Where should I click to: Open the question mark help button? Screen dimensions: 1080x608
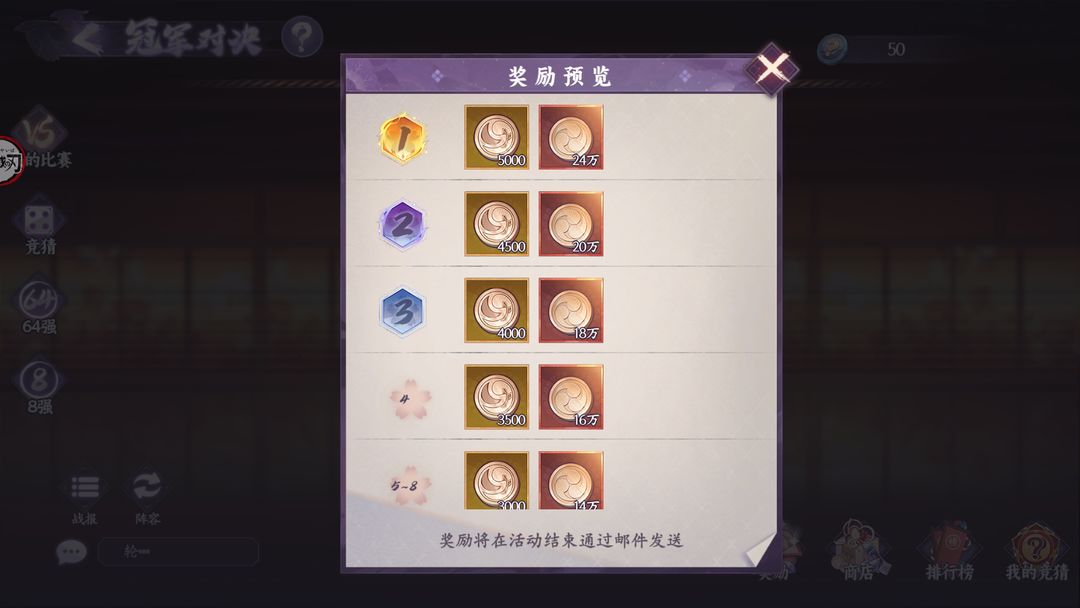coord(302,37)
